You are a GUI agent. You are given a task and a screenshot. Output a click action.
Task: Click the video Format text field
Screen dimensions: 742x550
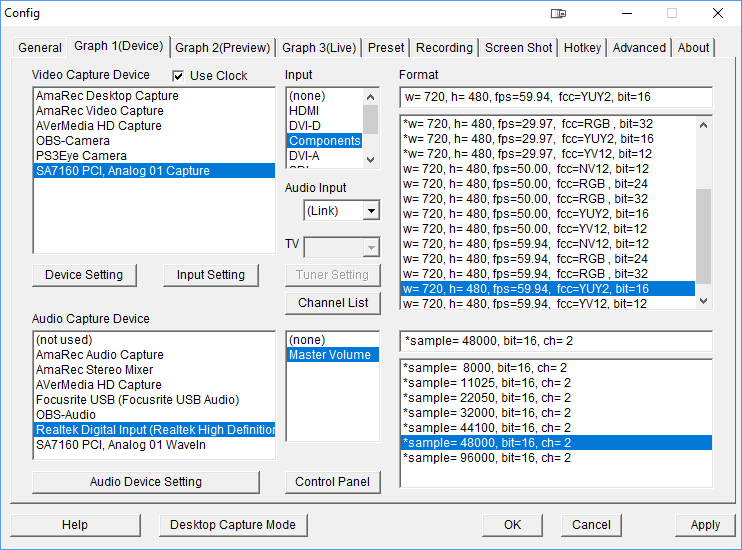[x=555, y=97]
